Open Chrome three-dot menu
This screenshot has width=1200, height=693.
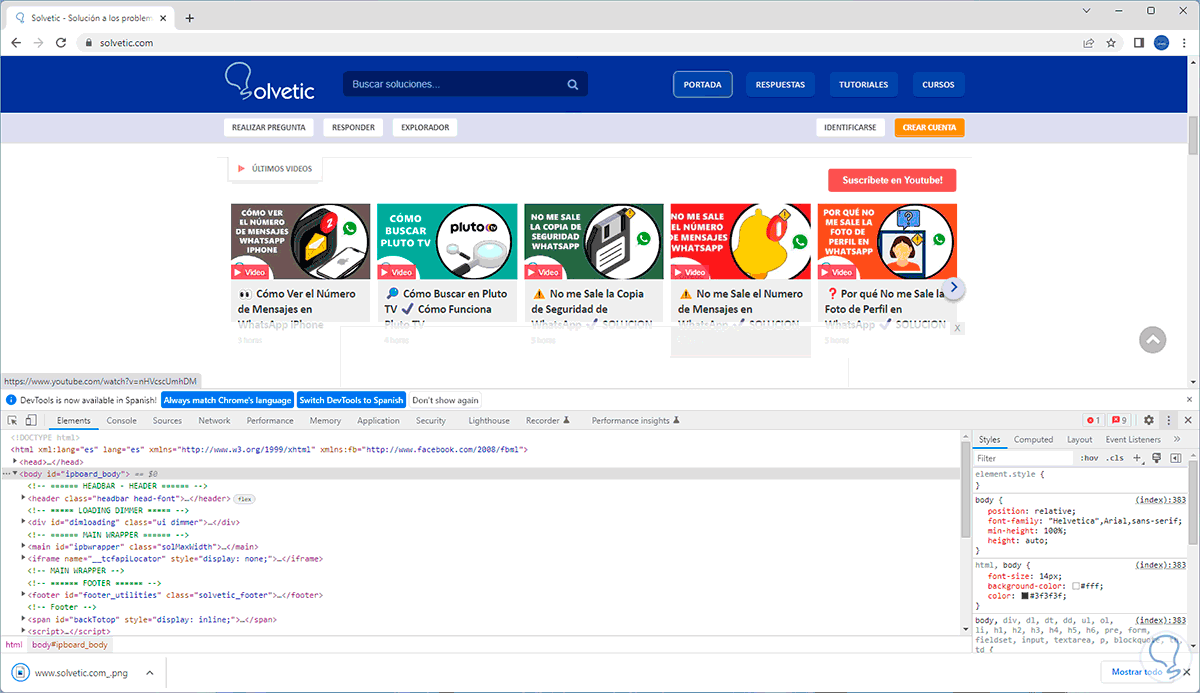(x=1184, y=43)
